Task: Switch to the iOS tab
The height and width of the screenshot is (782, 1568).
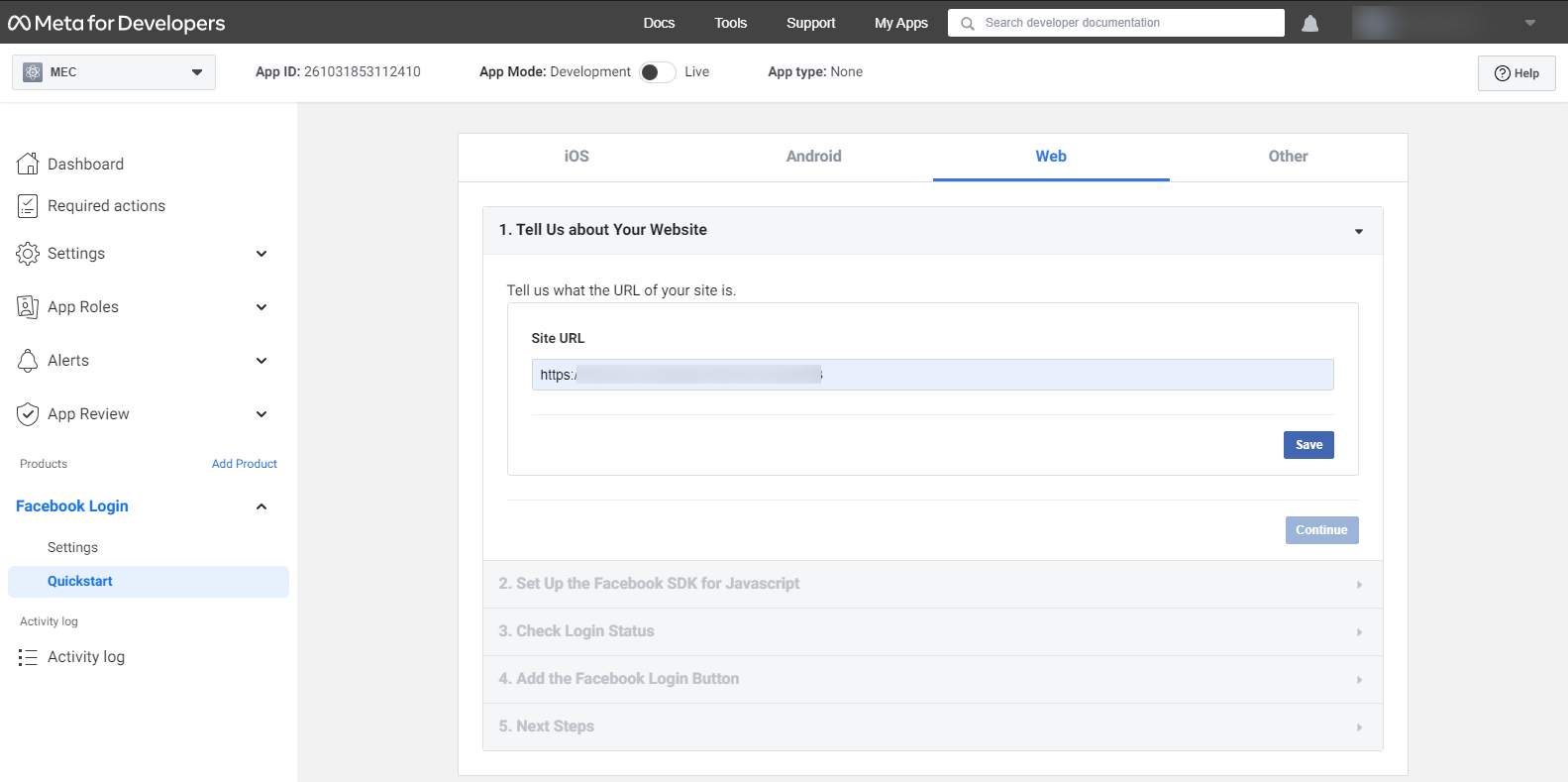Action: (576, 157)
